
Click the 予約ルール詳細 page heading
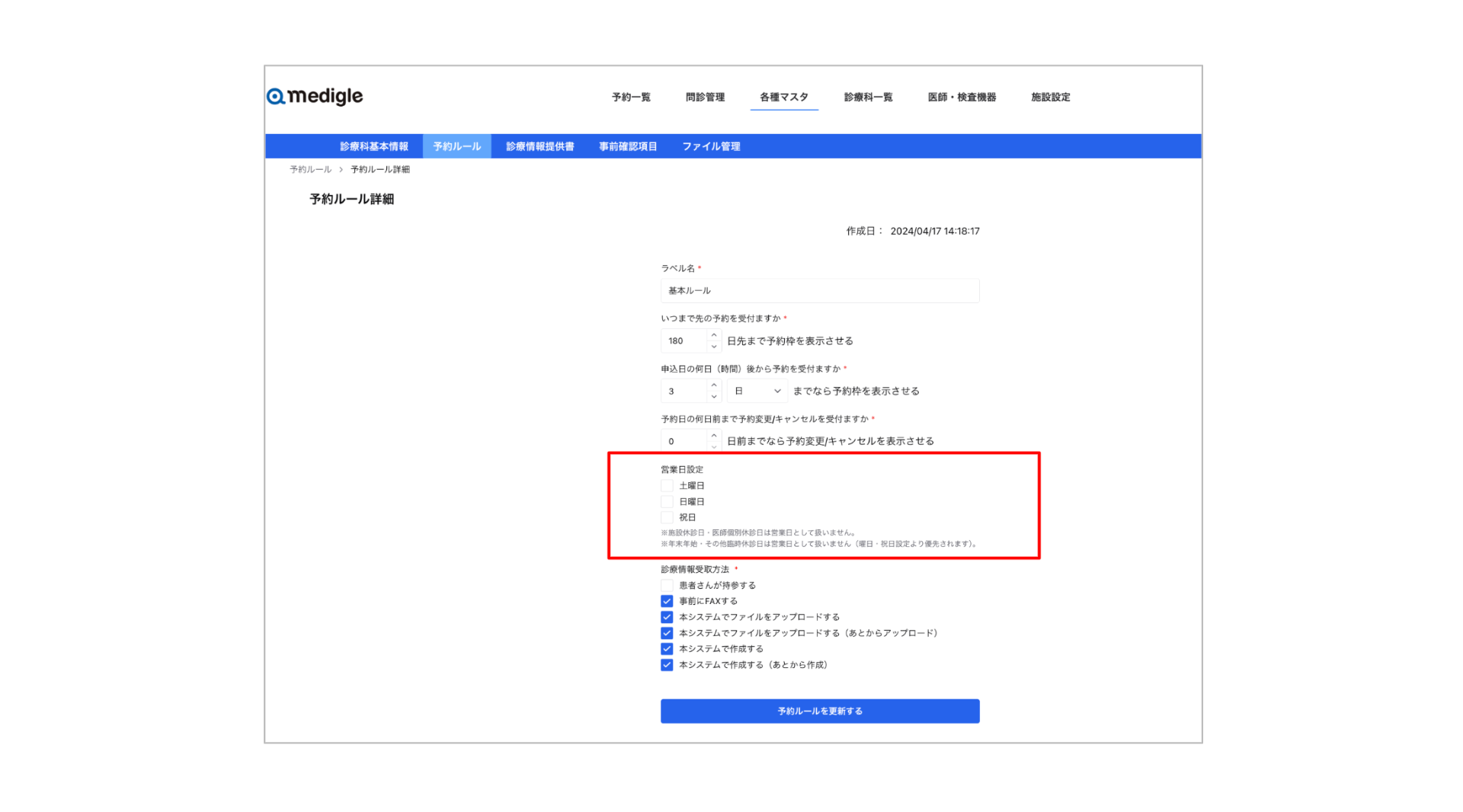pos(351,199)
